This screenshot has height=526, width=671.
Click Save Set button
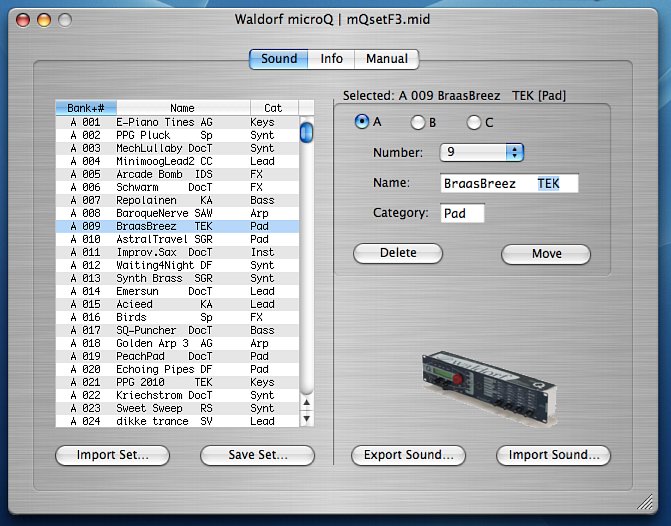click(258, 455)
